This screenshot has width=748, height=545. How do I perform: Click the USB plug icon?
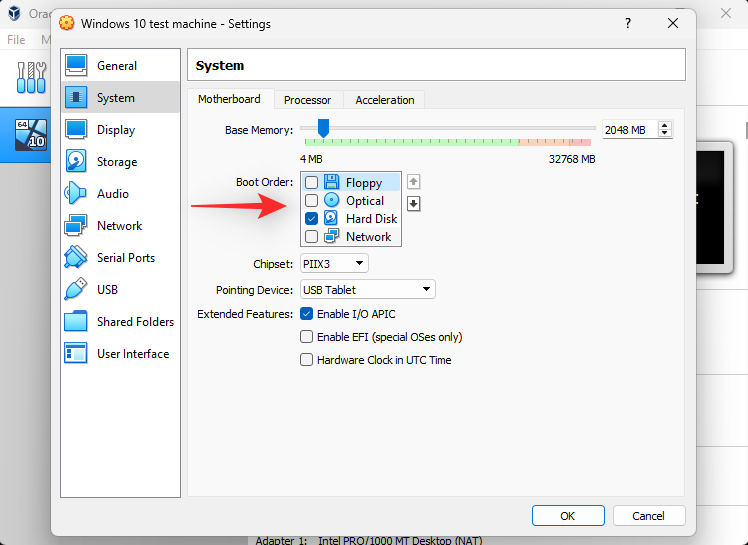(76, 289)
